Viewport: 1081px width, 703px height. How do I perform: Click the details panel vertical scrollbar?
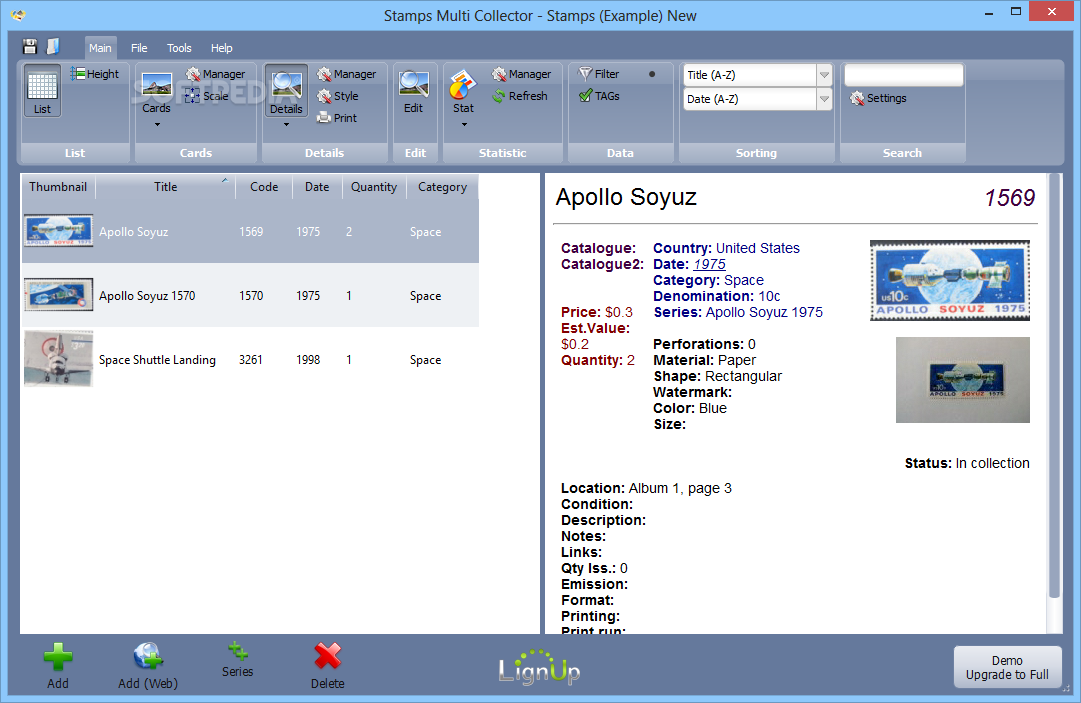click(1054, 386)
